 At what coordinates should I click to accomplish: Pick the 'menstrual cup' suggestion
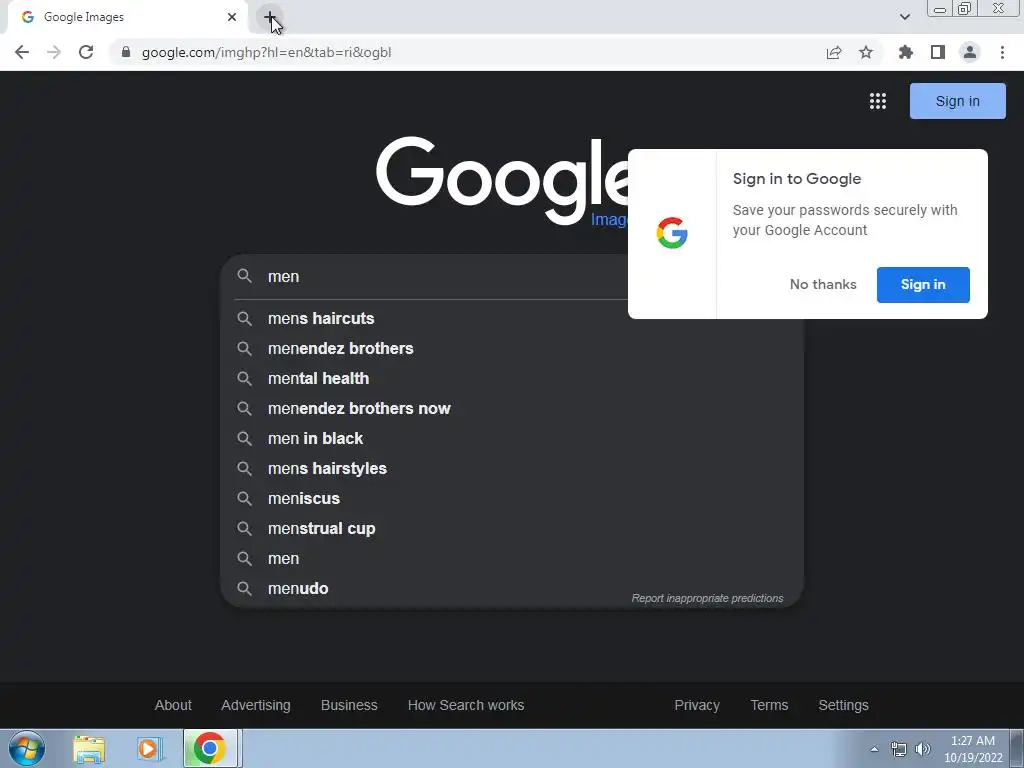tap(511, 529)
